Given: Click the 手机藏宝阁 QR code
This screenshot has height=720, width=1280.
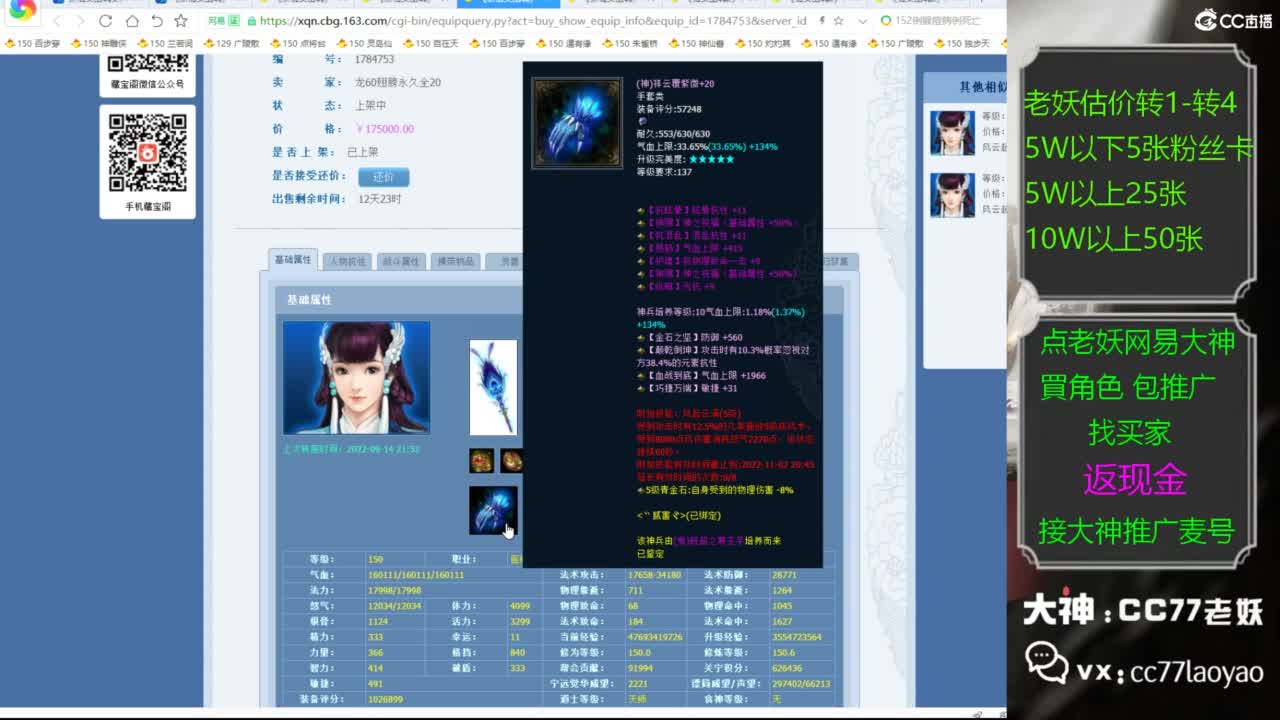Looking at the screenshot, I should 148,153.
